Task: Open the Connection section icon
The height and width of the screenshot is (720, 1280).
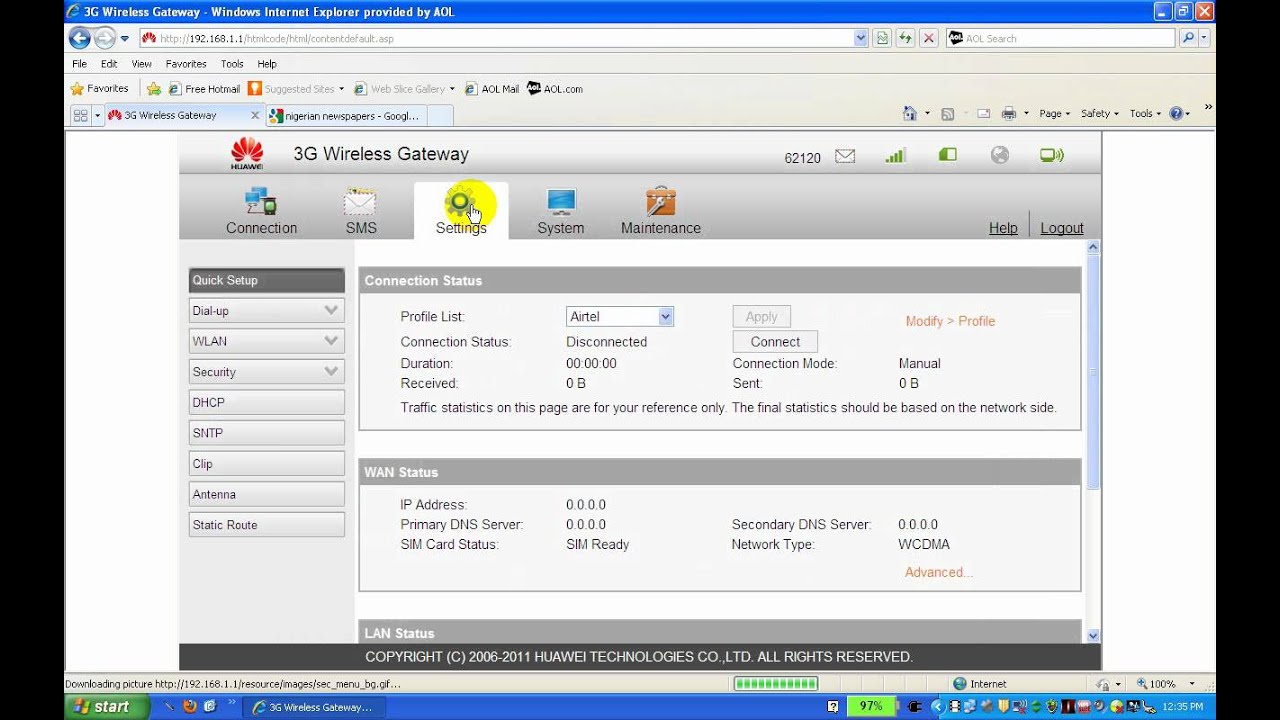Action: [x=261, y=201]
